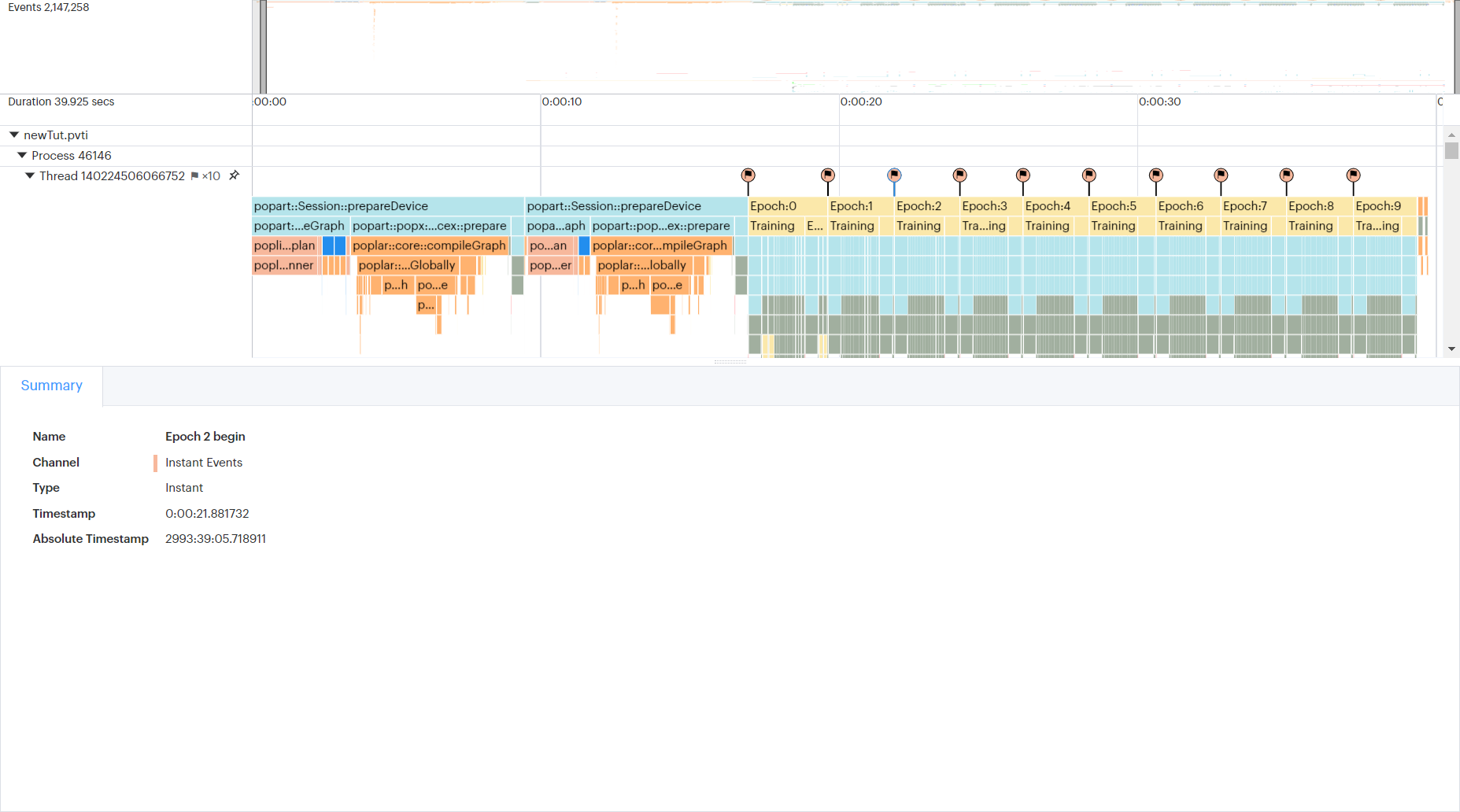Select the popa...aph event block
The width and height of the screenshot is (1460, 812).
click(556, 226)
